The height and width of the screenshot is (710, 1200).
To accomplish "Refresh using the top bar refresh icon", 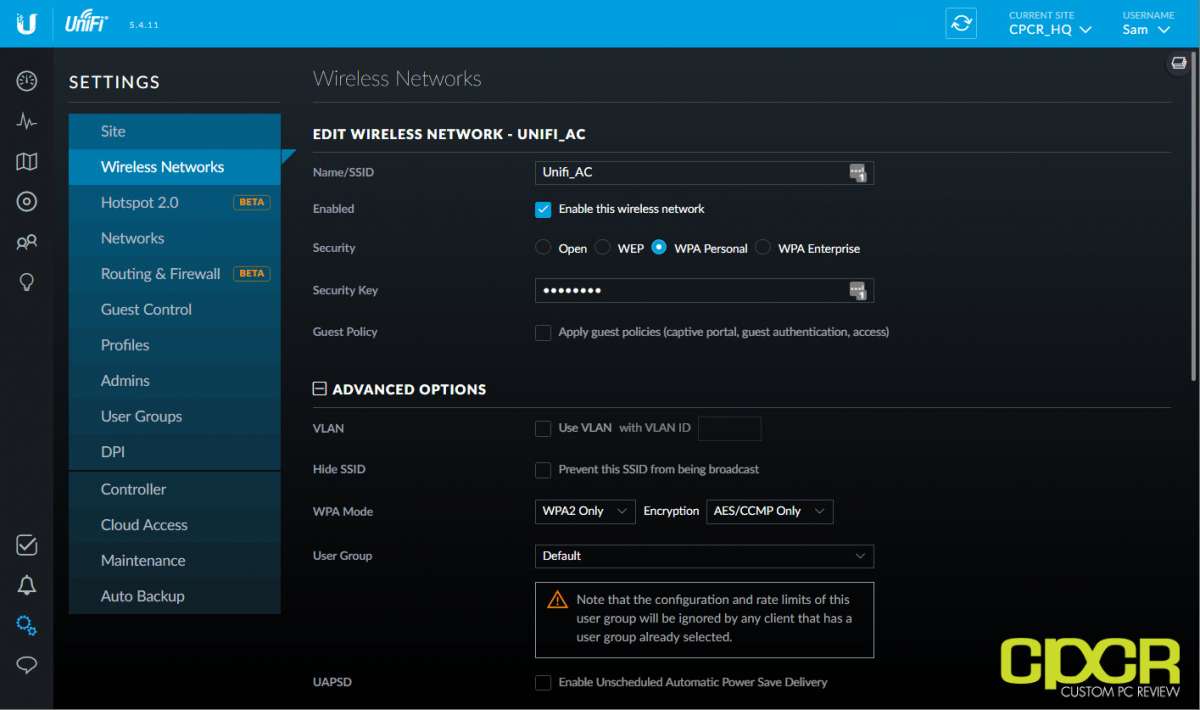I will (x=960, y=23).
